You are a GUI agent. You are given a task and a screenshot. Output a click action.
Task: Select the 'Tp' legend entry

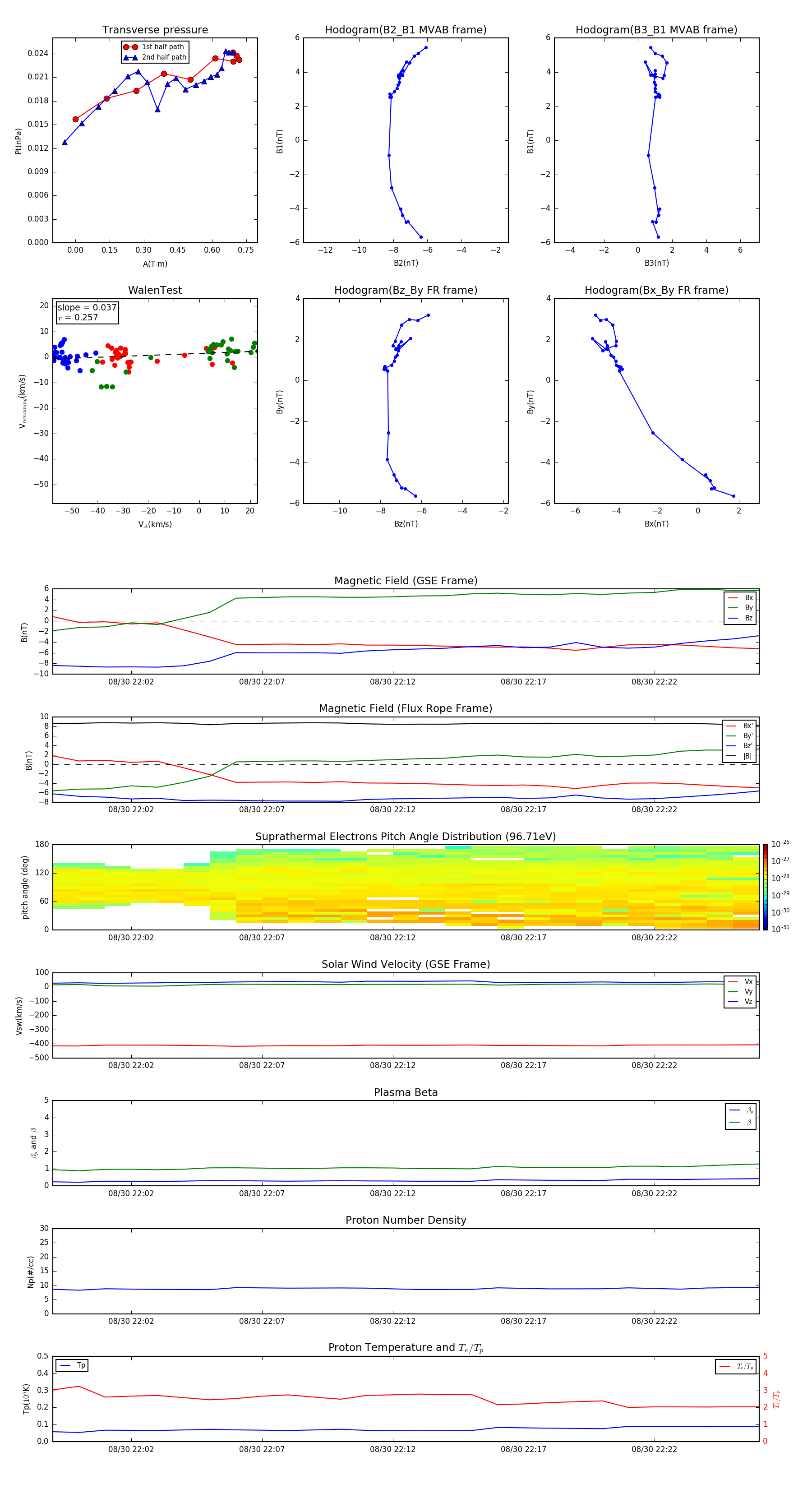coord(73,1365)
